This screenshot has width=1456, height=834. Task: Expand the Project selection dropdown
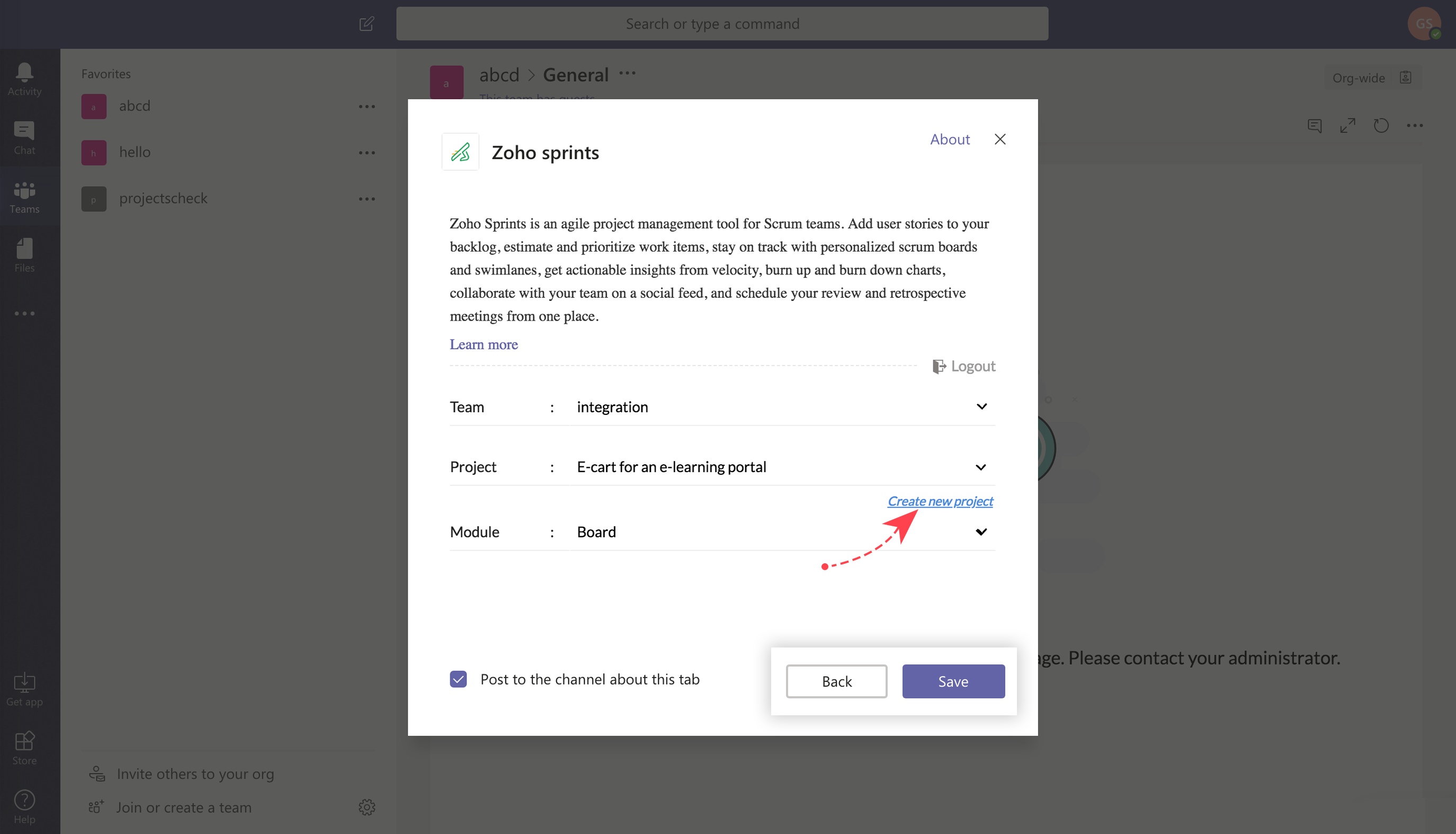tap(980, 467)
